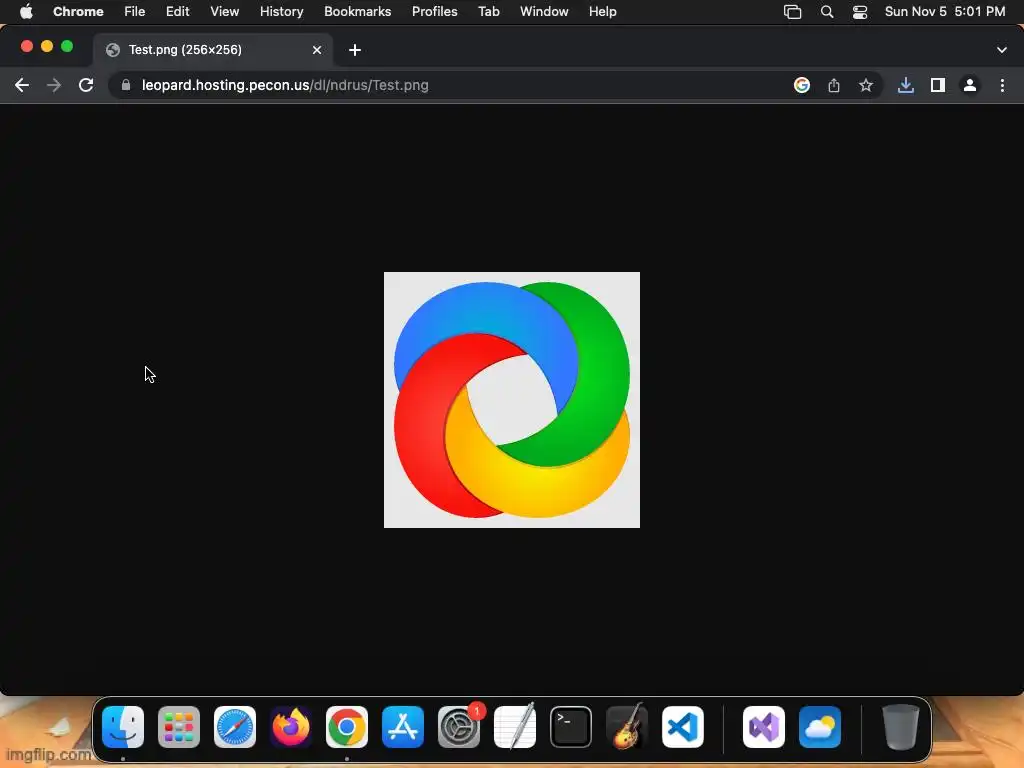This screenshot has height=768, width=1024.
Task: Open the Profiles menu
Action: (x=435, y=12)
